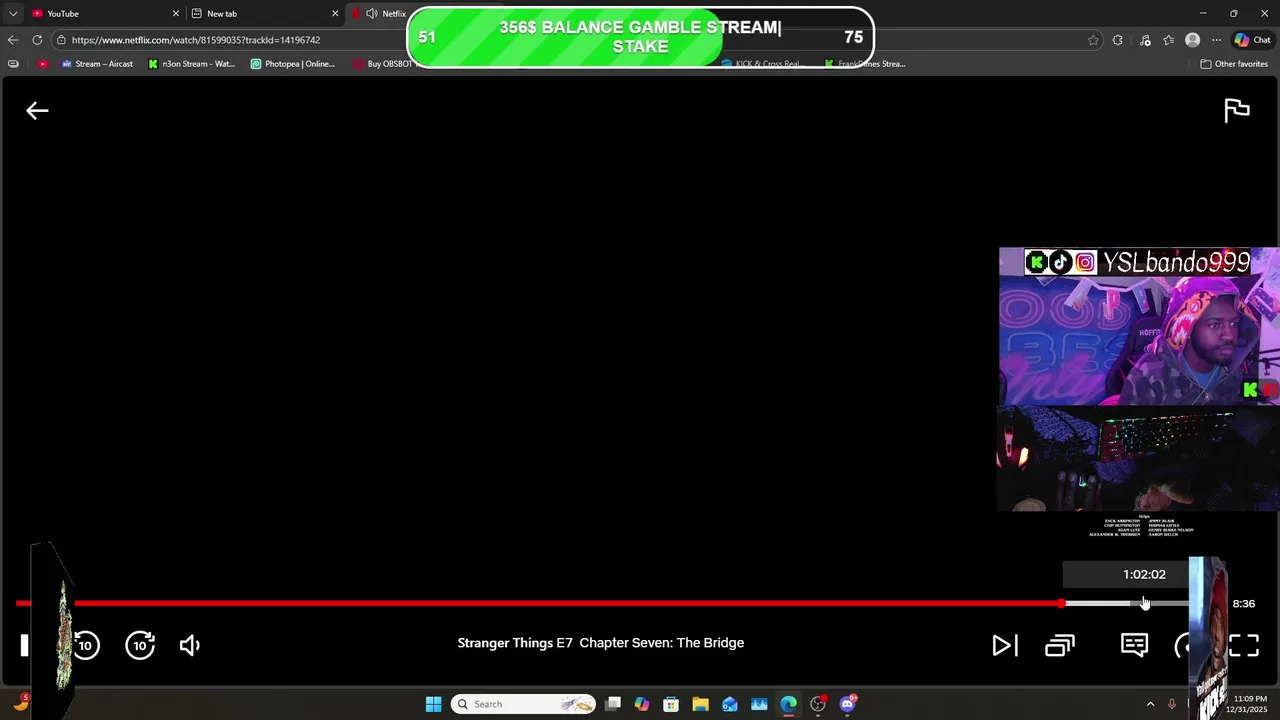Enter fullscreen mode in the Netflix player
The width and height of the screenshot is (1280, 720).
(1244, 645)
